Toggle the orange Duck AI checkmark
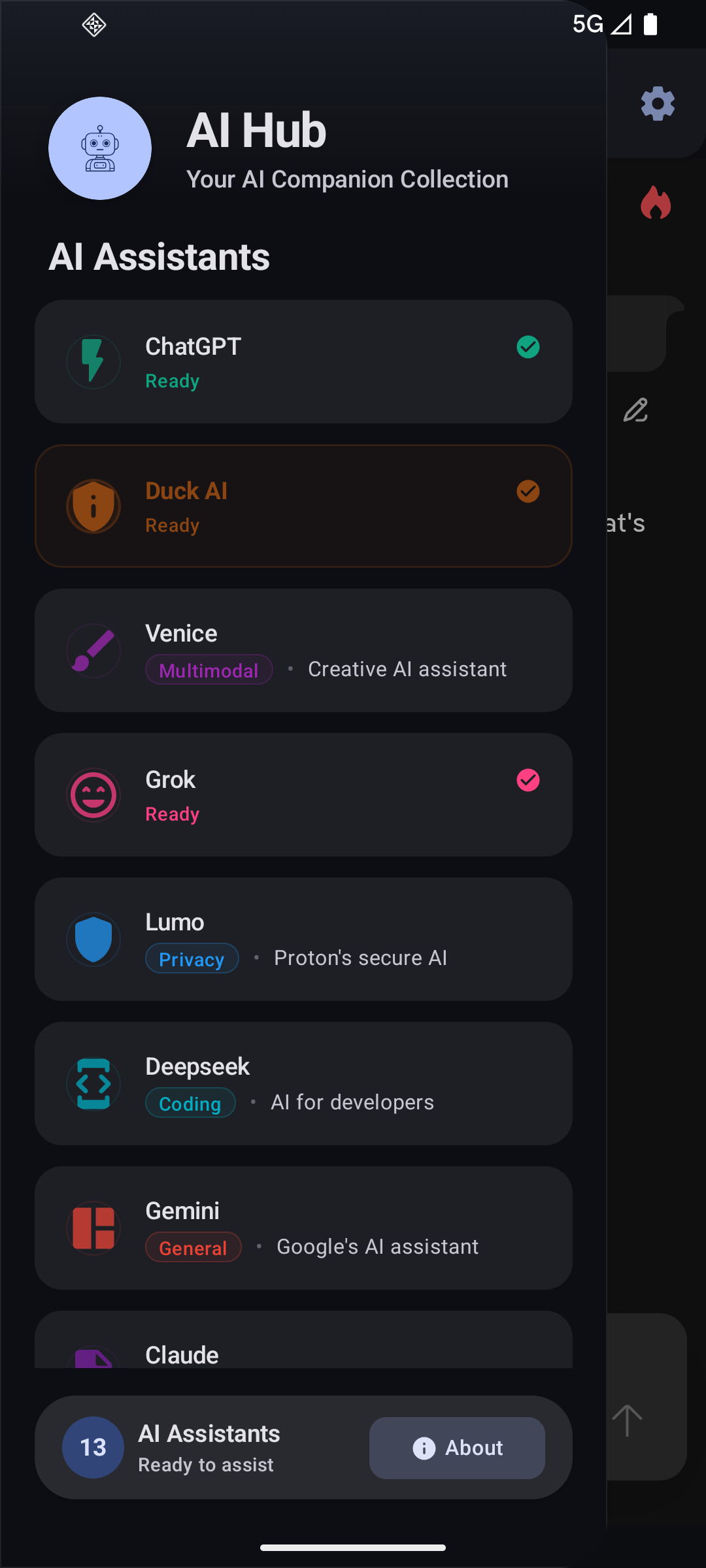Screen dimensions: 706x1568 coord(528,491)
